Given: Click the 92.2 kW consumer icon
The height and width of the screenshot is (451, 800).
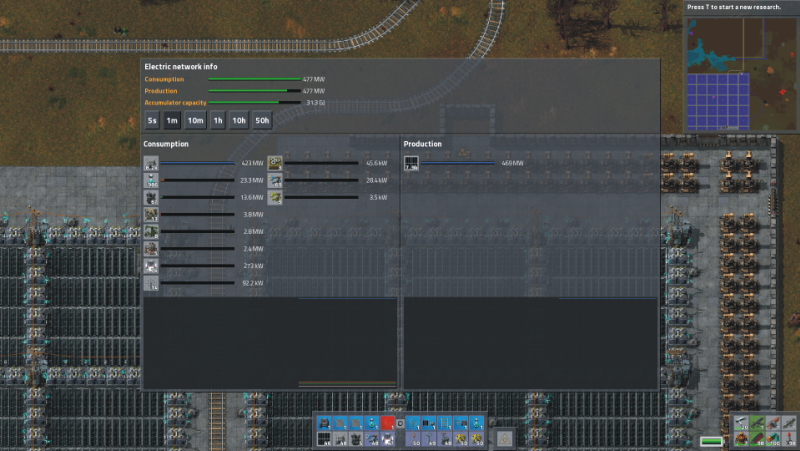Looking at the screenshot, I should tap(151, 284).
